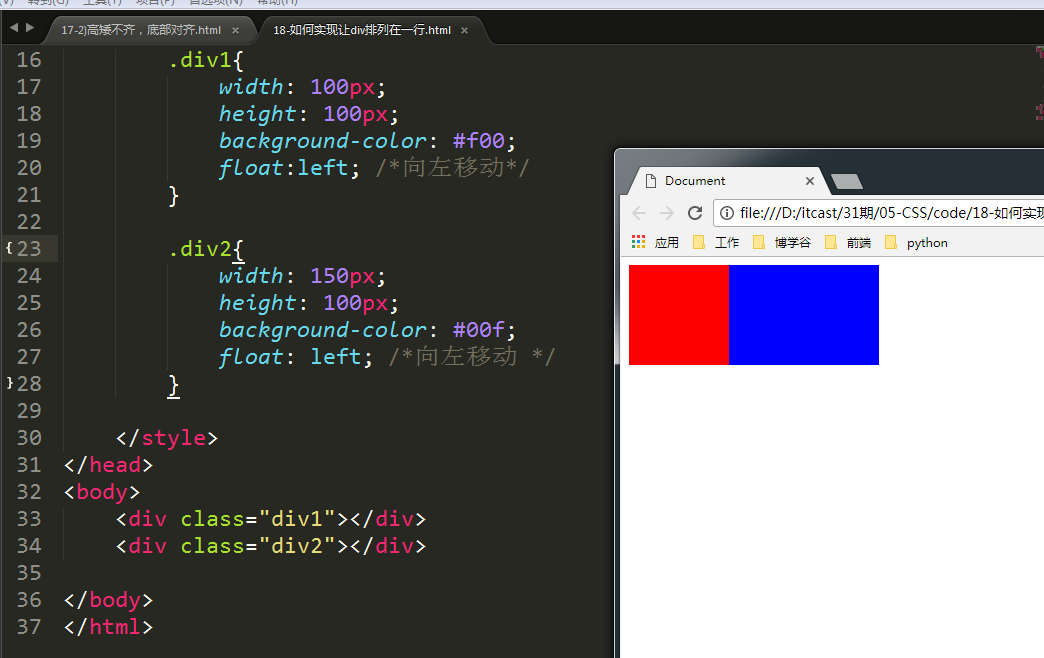Click the 'width' property on line 17

(x=251, y=87)
